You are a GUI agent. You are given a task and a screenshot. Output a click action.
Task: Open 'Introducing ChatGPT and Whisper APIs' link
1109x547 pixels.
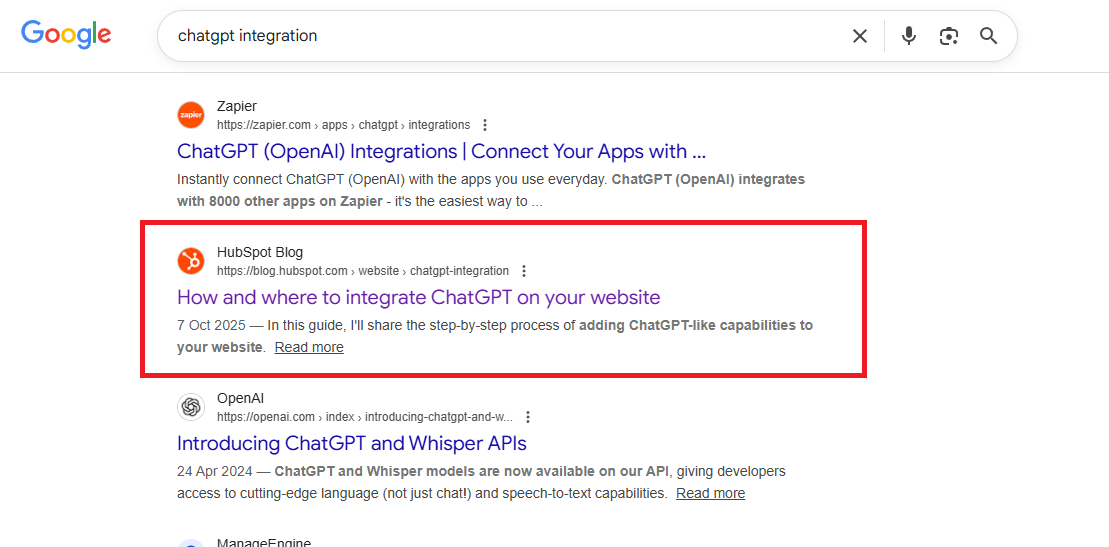coord(351,443)
